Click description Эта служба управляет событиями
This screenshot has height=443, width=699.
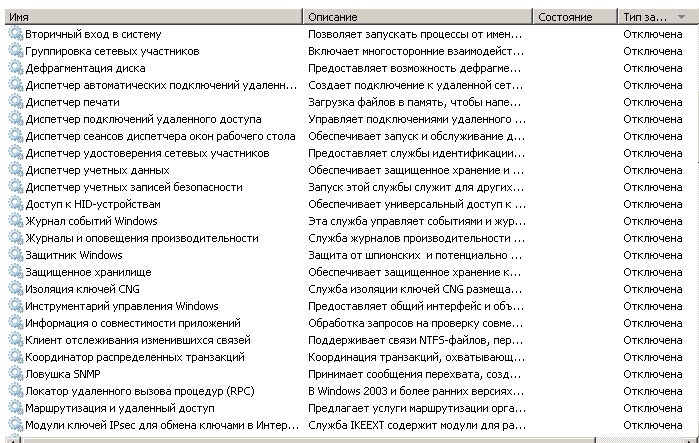[x=417, y=221]
